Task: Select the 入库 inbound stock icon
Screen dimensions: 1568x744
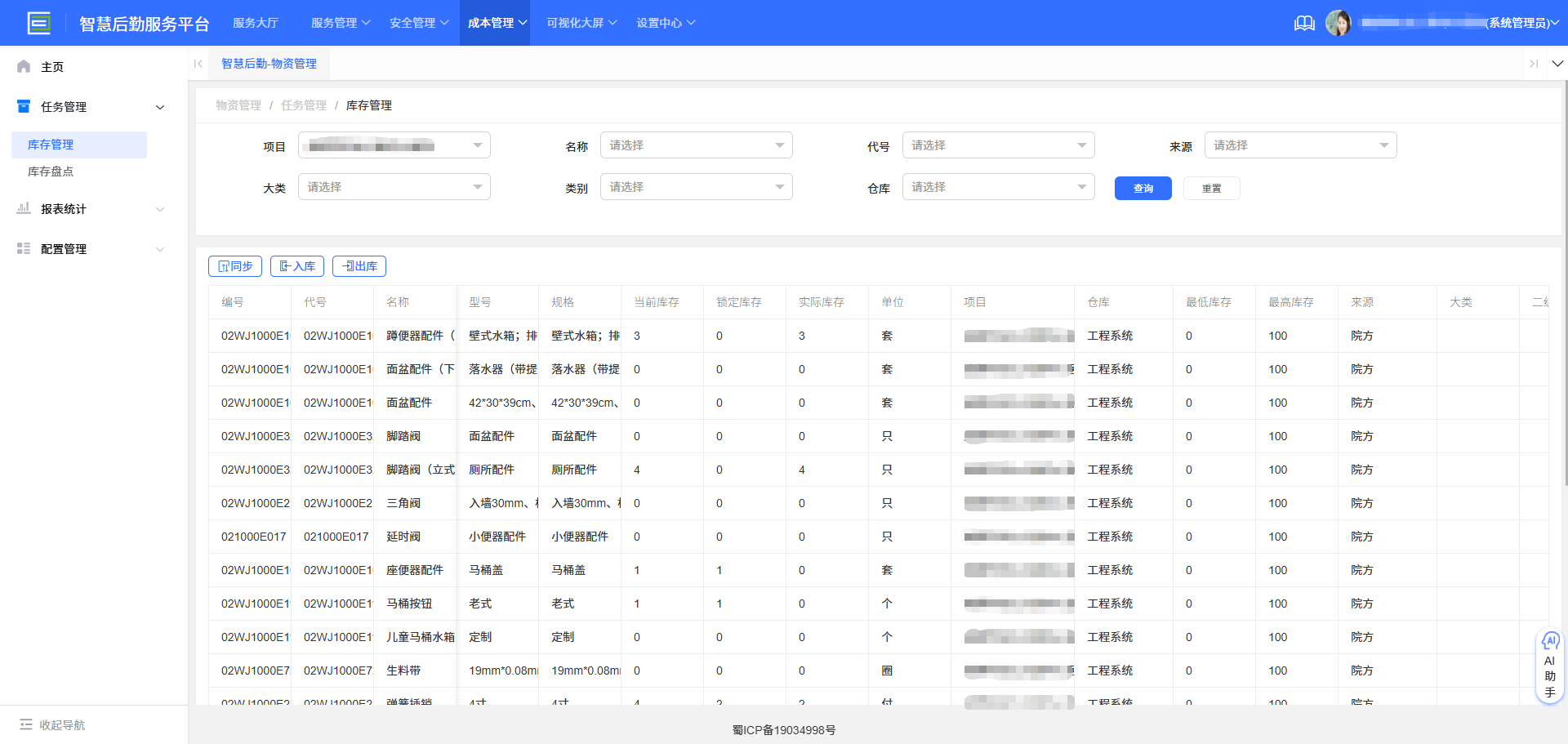Action: [x=284, y=265]
